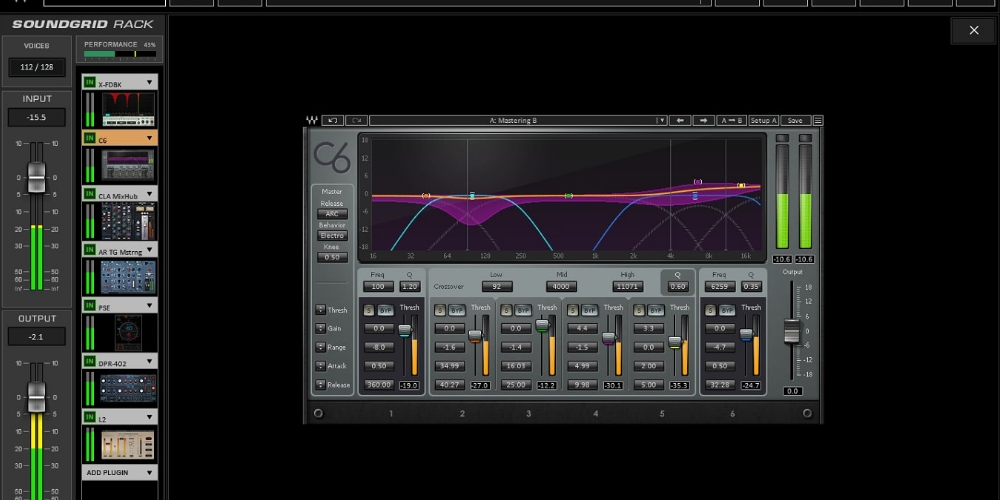Screen dimensions: 1000x500
Task: Click the C6 Output fader handle
Action: click(792, 331)
